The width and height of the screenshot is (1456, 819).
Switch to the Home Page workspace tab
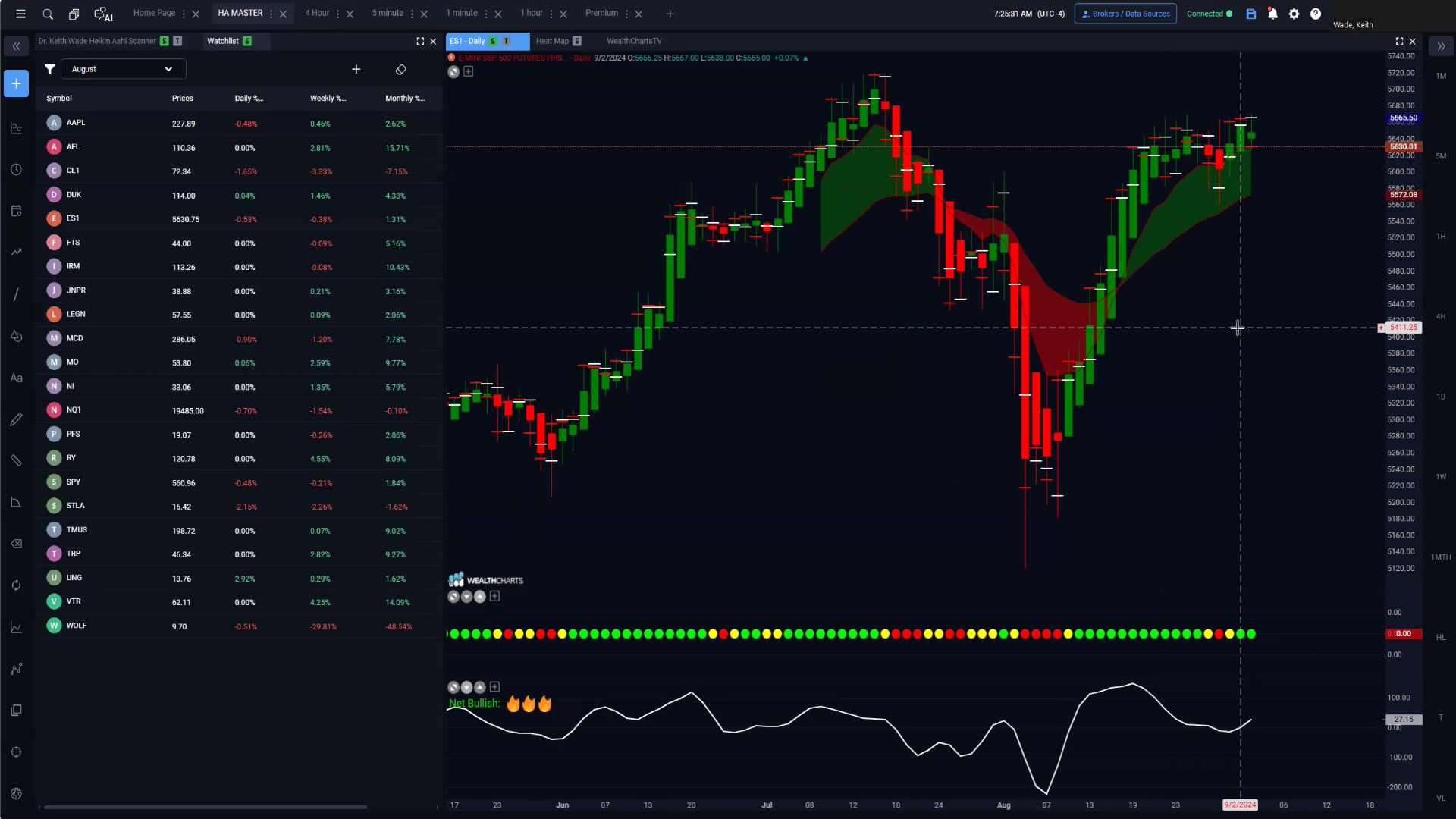[154, 13]
